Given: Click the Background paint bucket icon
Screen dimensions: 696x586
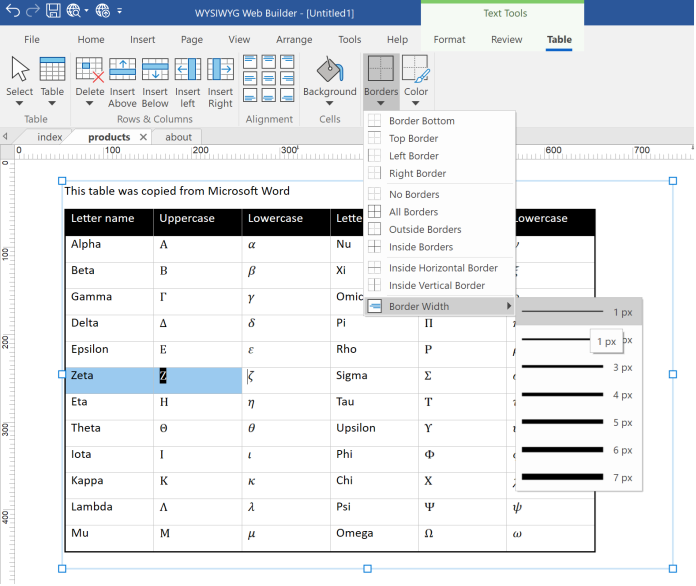Looking at the screenshot, I should (329, 70).
